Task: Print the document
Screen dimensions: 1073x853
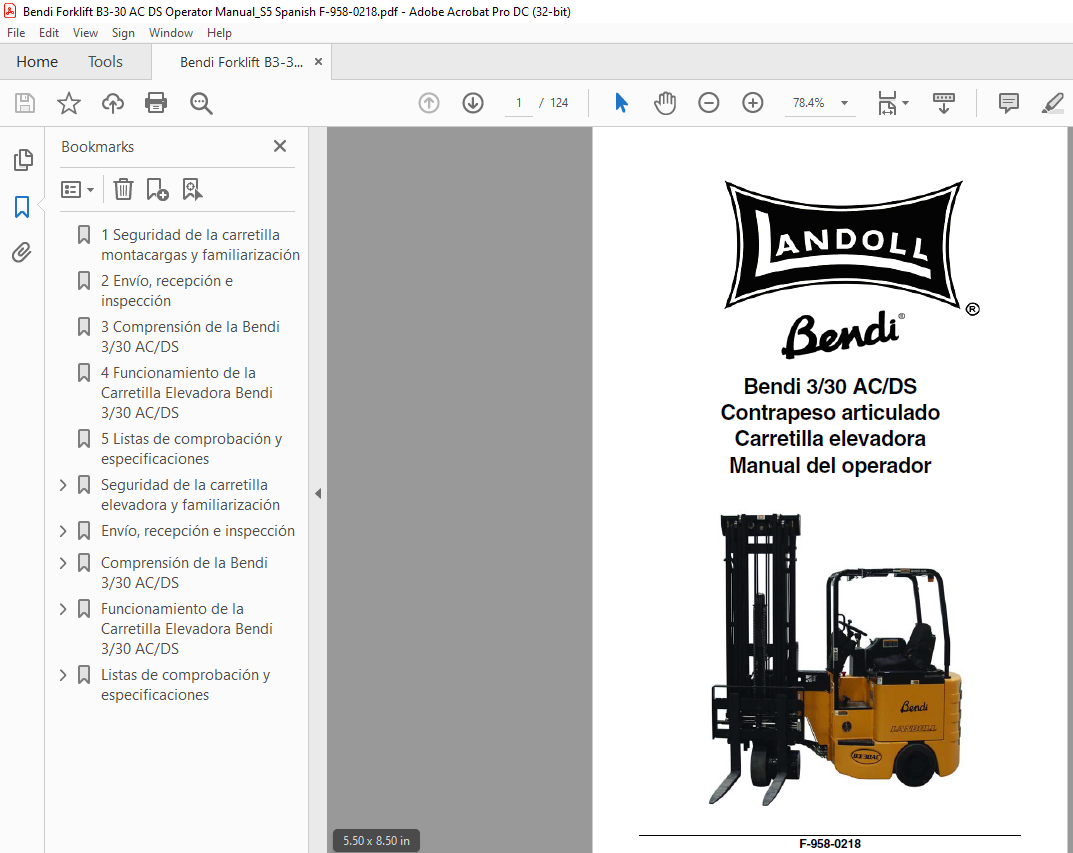Action: [x=156, y=103]
